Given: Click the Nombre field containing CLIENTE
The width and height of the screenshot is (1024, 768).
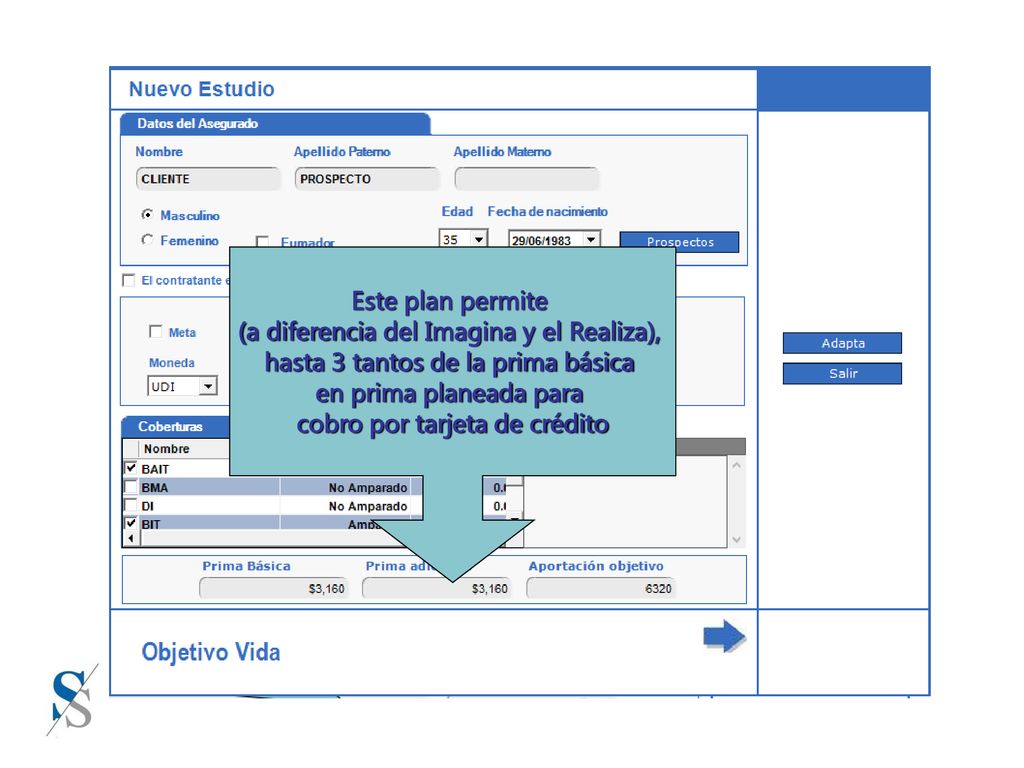Looking at the screenshot, I should click(208, 179).
